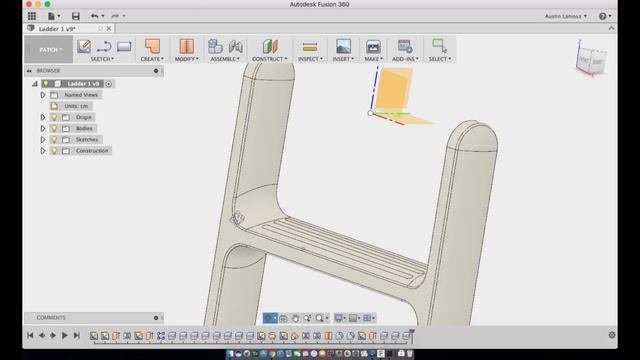
Task: Open the undo history dropdown arrow
Action: click(x=103, y=16)
